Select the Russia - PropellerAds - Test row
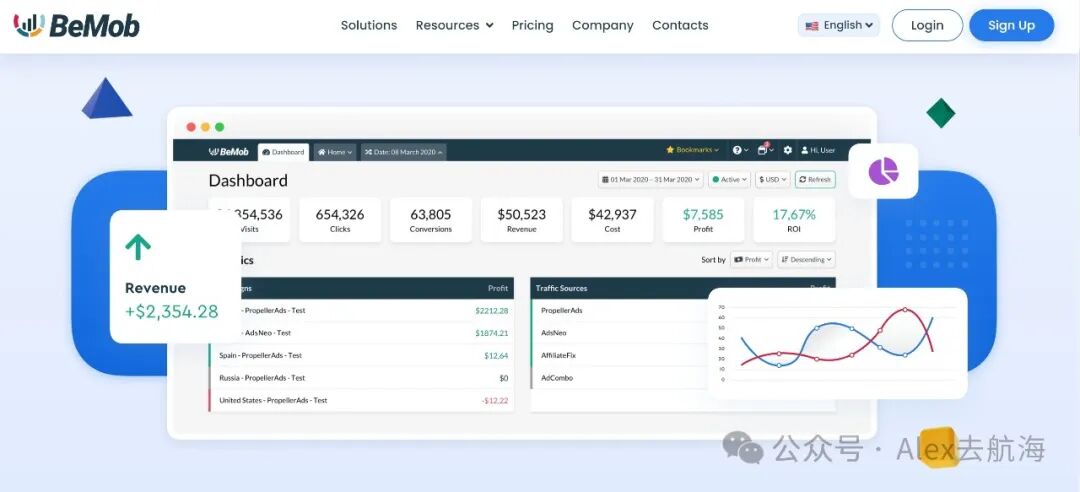Image resolution: width=1080 pixels, height=492 pixels. [361, 378]
